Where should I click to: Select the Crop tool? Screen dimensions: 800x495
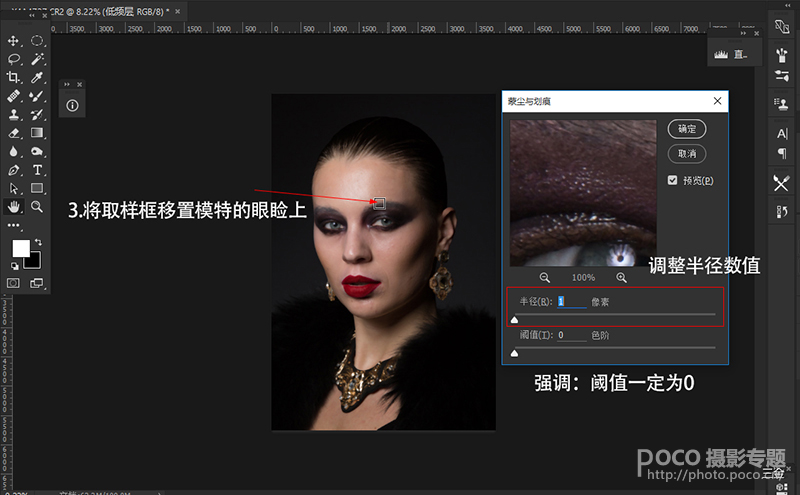14,77
